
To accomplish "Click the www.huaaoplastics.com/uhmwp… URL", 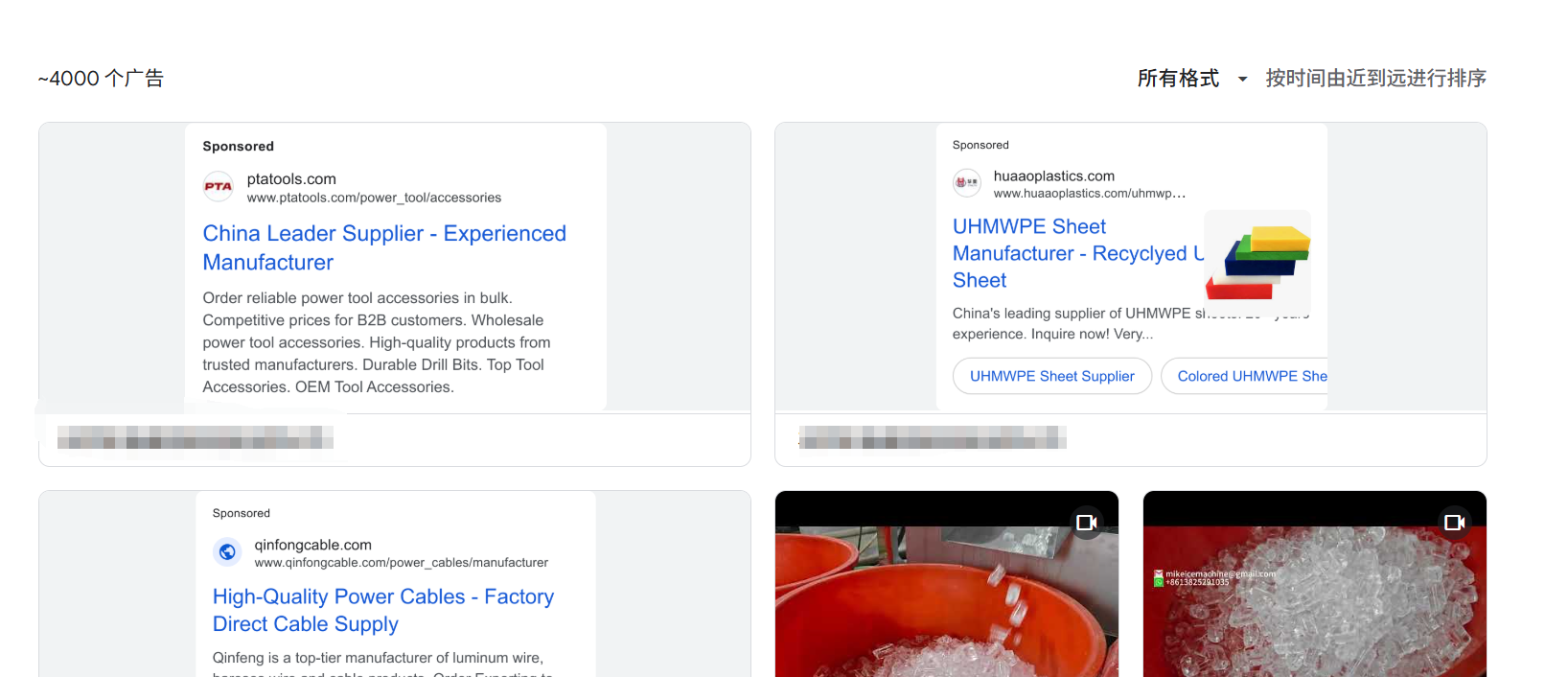I will click(x=1090, y=194).
